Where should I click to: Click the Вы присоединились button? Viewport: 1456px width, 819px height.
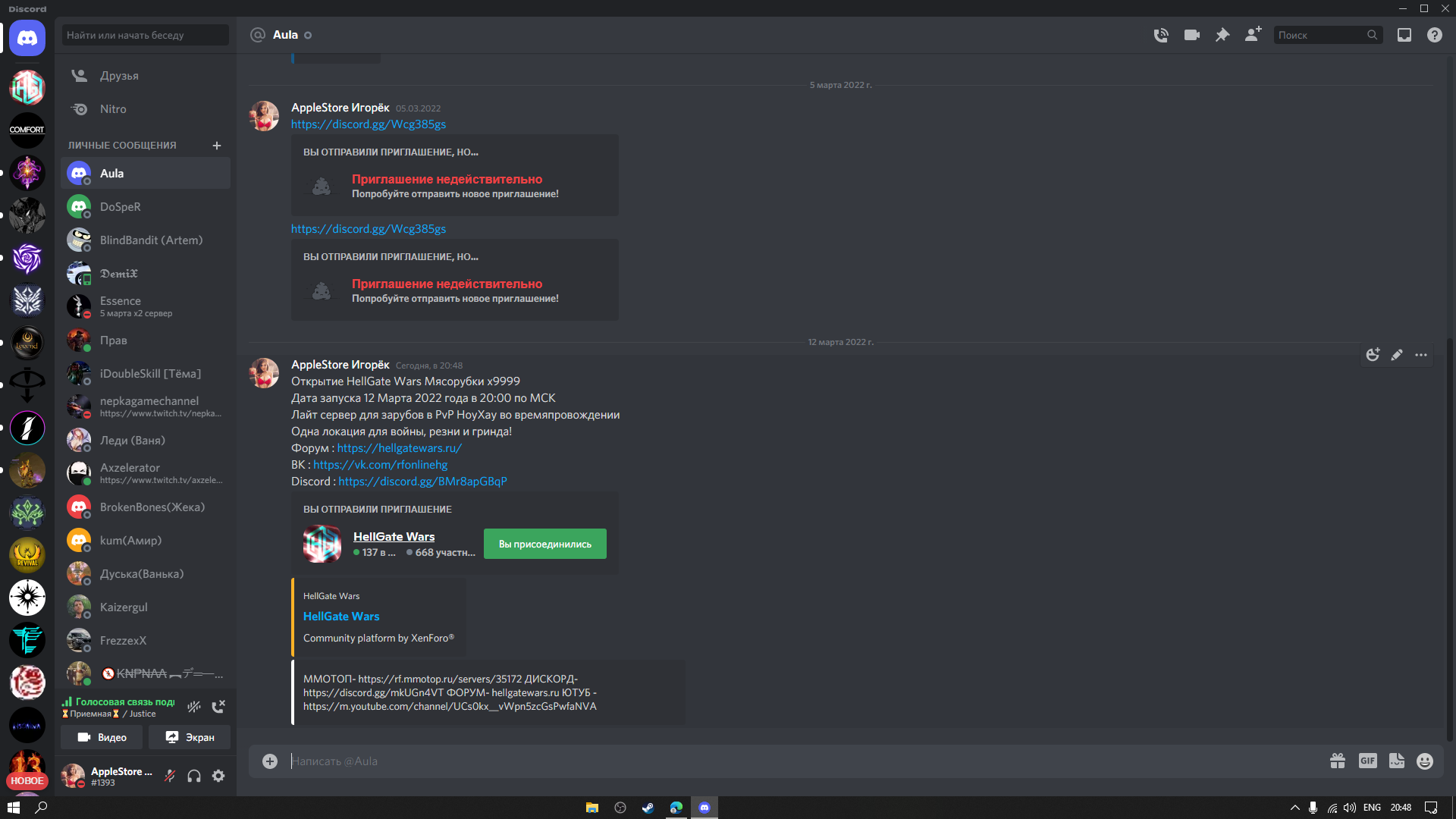545,544
